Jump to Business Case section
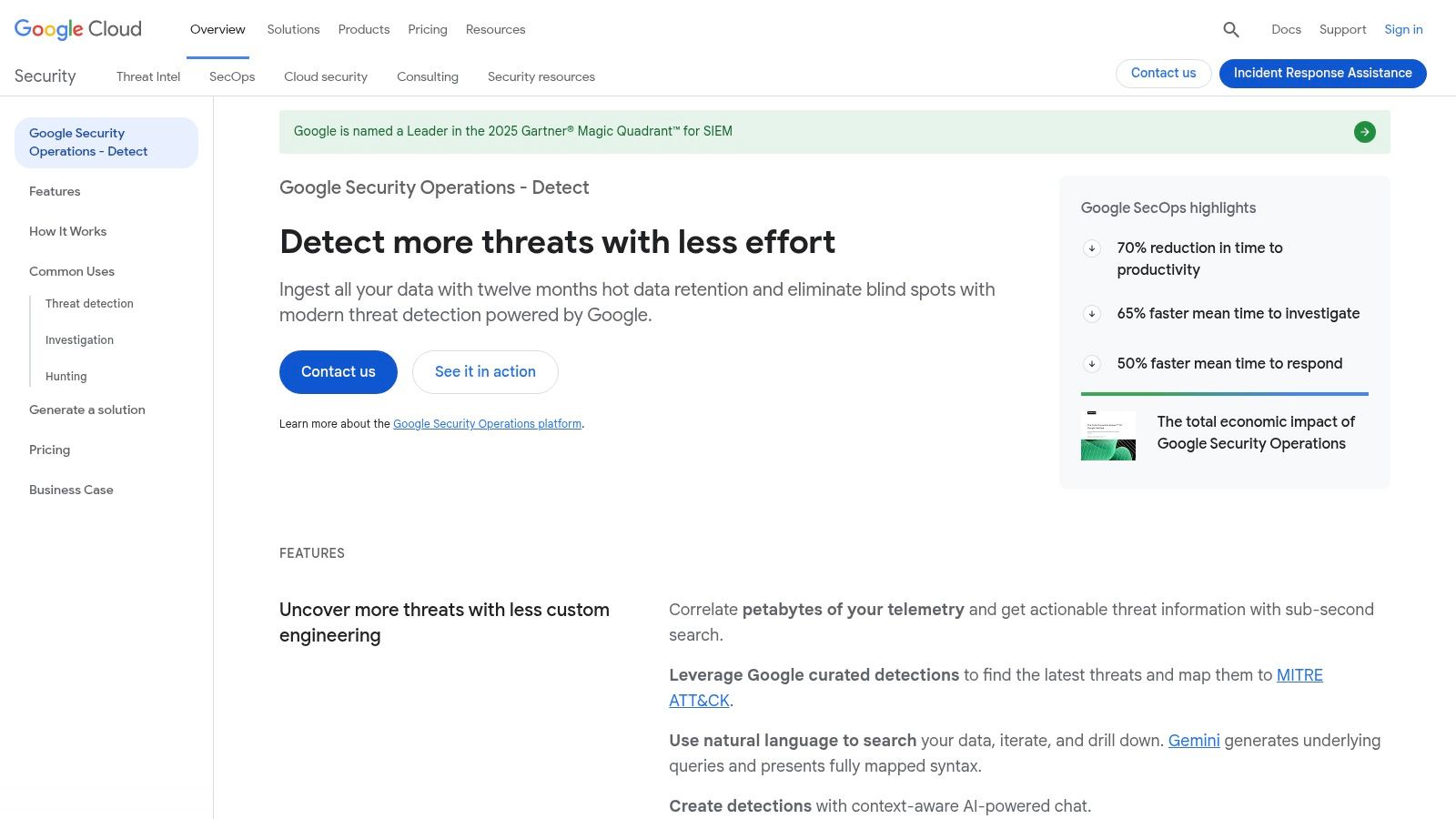Image resolution: width=1456 pixels, height=819 pixels. point(71,490)
